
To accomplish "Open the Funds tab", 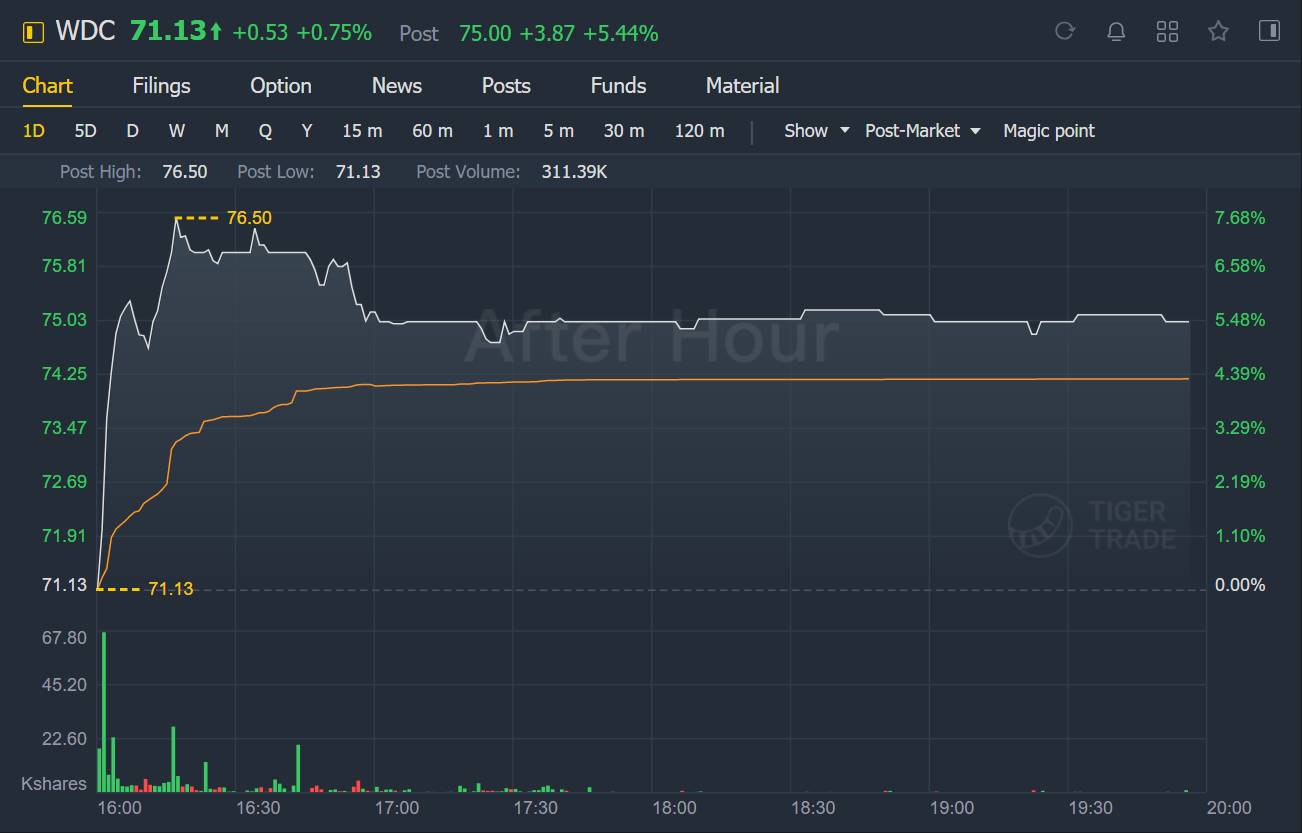I will (x=618, y=86).
